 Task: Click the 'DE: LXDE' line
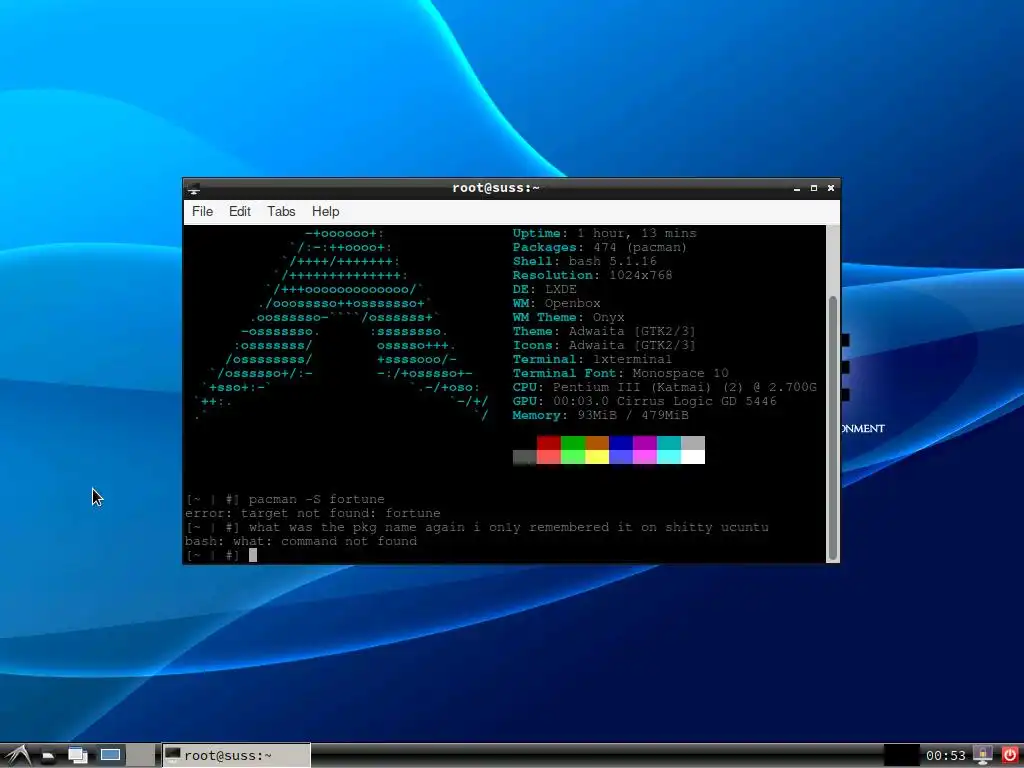coord(545,289)
